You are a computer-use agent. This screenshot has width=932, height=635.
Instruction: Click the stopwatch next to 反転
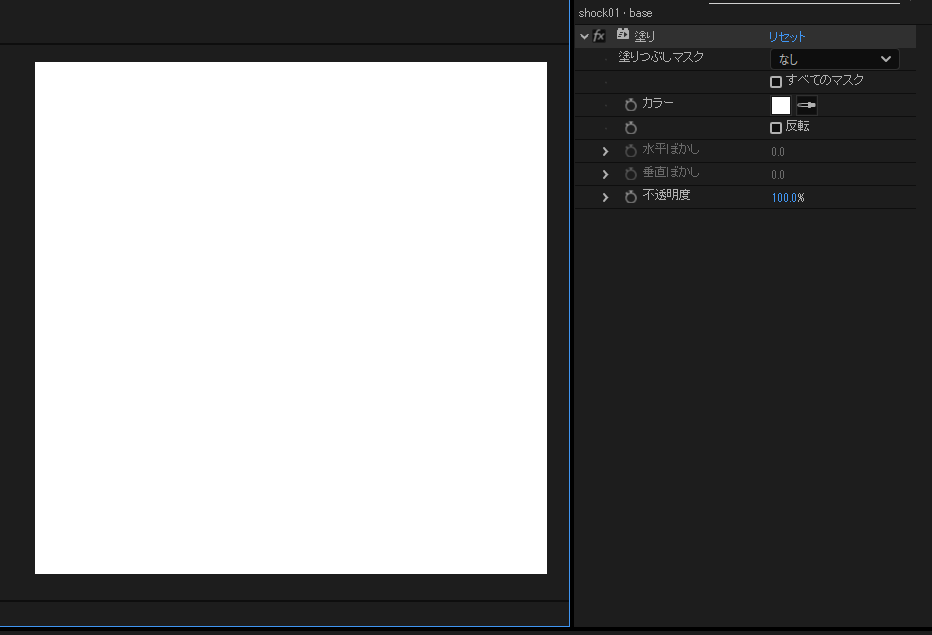[631, 128]
